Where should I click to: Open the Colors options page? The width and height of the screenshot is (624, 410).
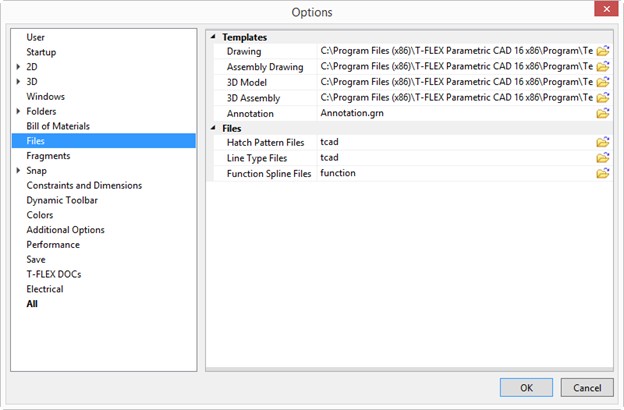coord(40,215)
